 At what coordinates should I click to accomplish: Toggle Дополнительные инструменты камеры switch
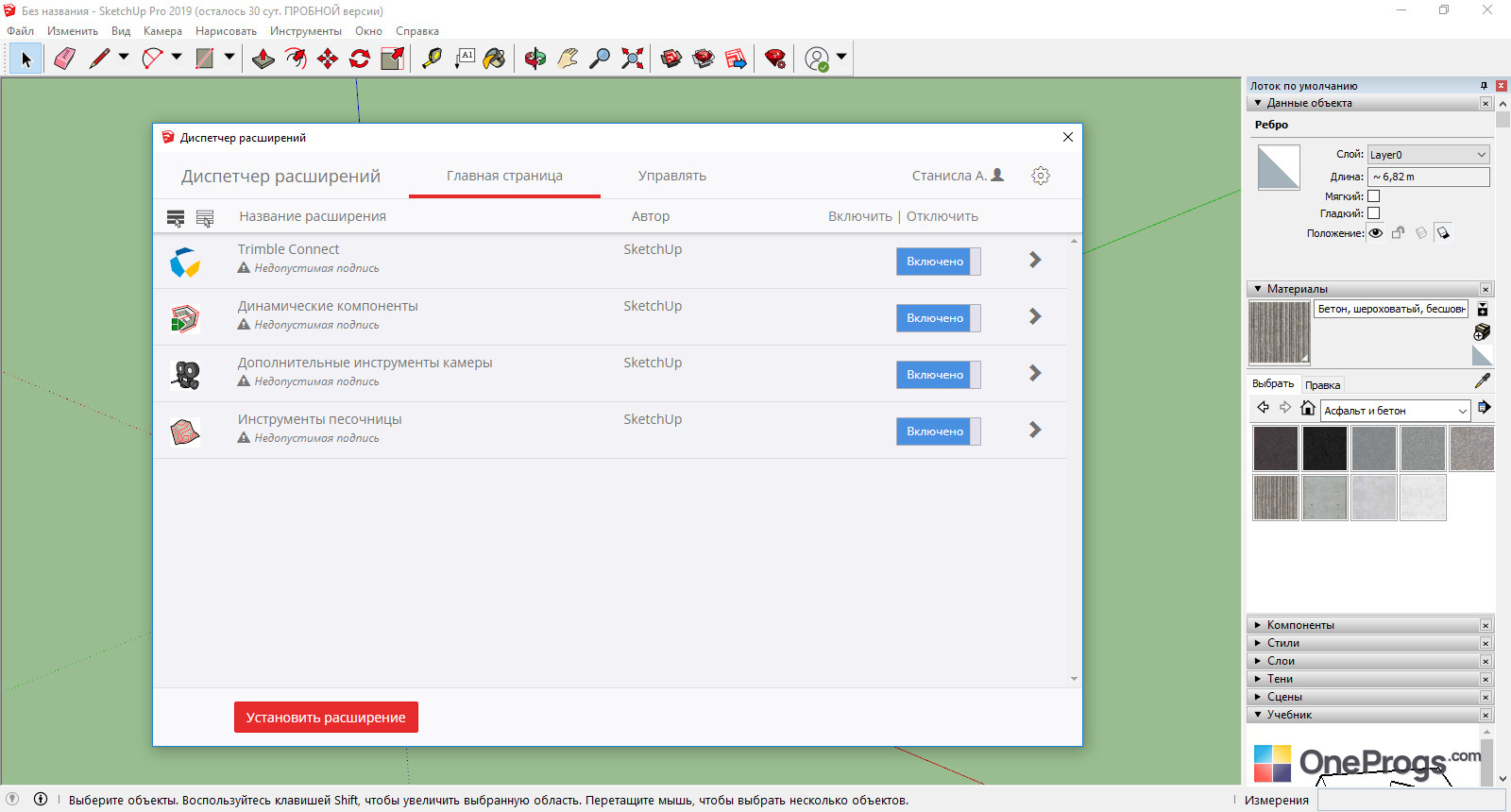[939, 375]
